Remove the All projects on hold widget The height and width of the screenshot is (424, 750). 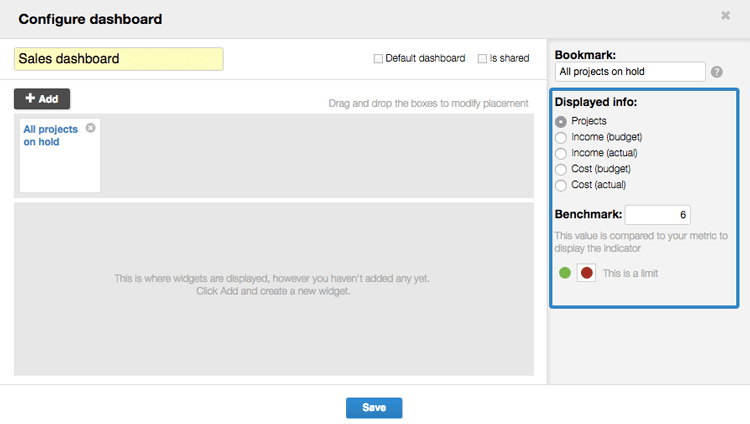(90, 128)
